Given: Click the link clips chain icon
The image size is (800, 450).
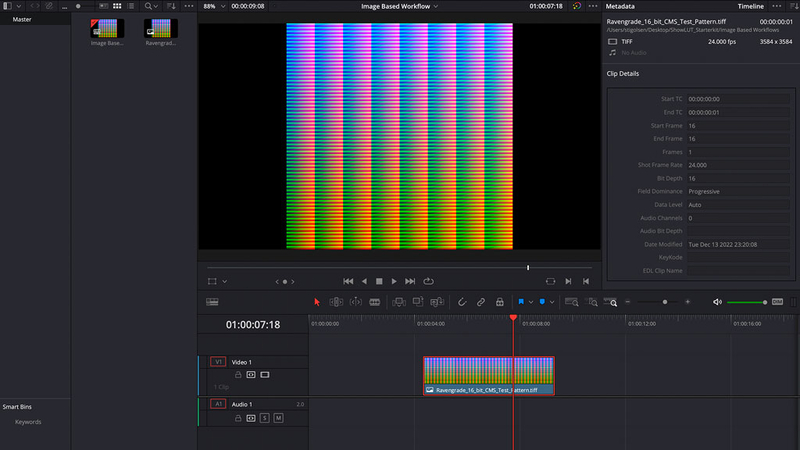Looking at the screenshot, I should point(481,301).
